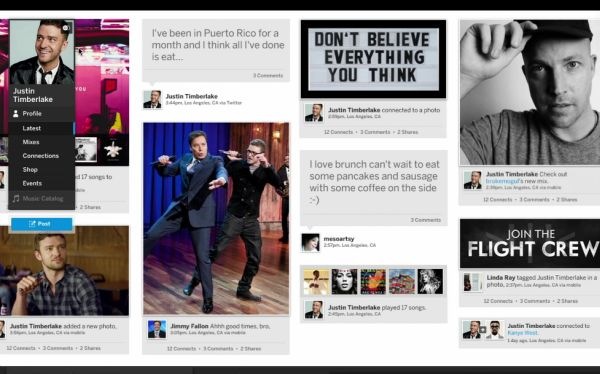Click Jimmy Fallon's avatar icon

157,329
